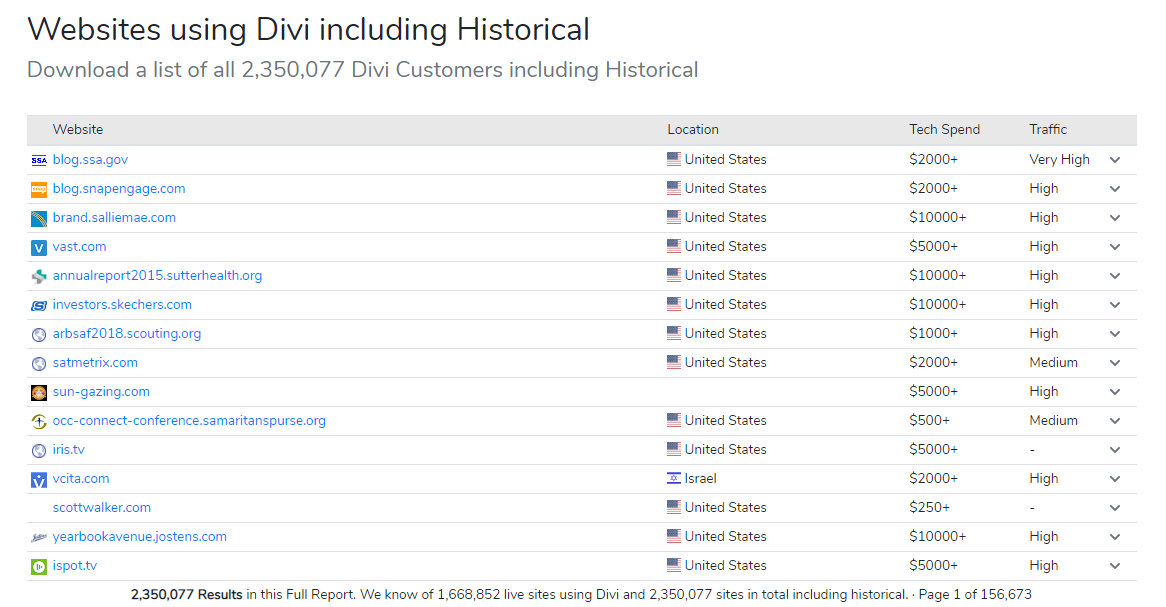Image resolution: width=1166 pixels, height=607 pixels.
Task: Expand the iris.tv row details
Action: [x=1115, y=450]
